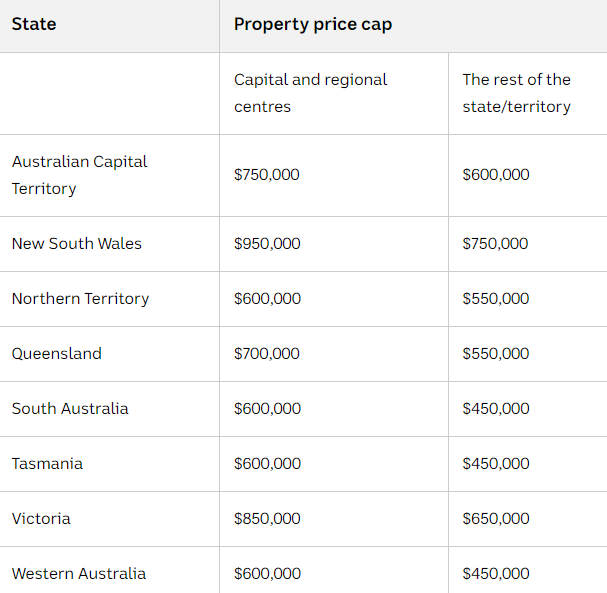Viewport: 607px width, 593px height.
Task: Select the Victoria cell
Action: (41, 519)
